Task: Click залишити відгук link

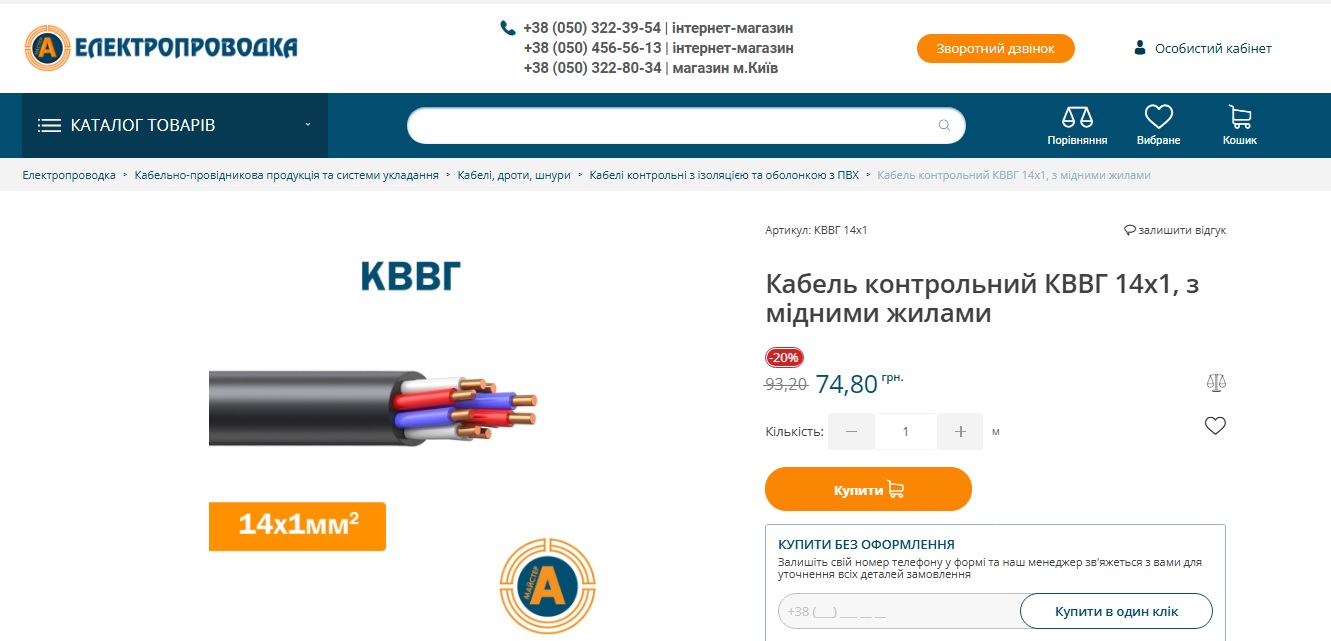Action: (1175, 230)
